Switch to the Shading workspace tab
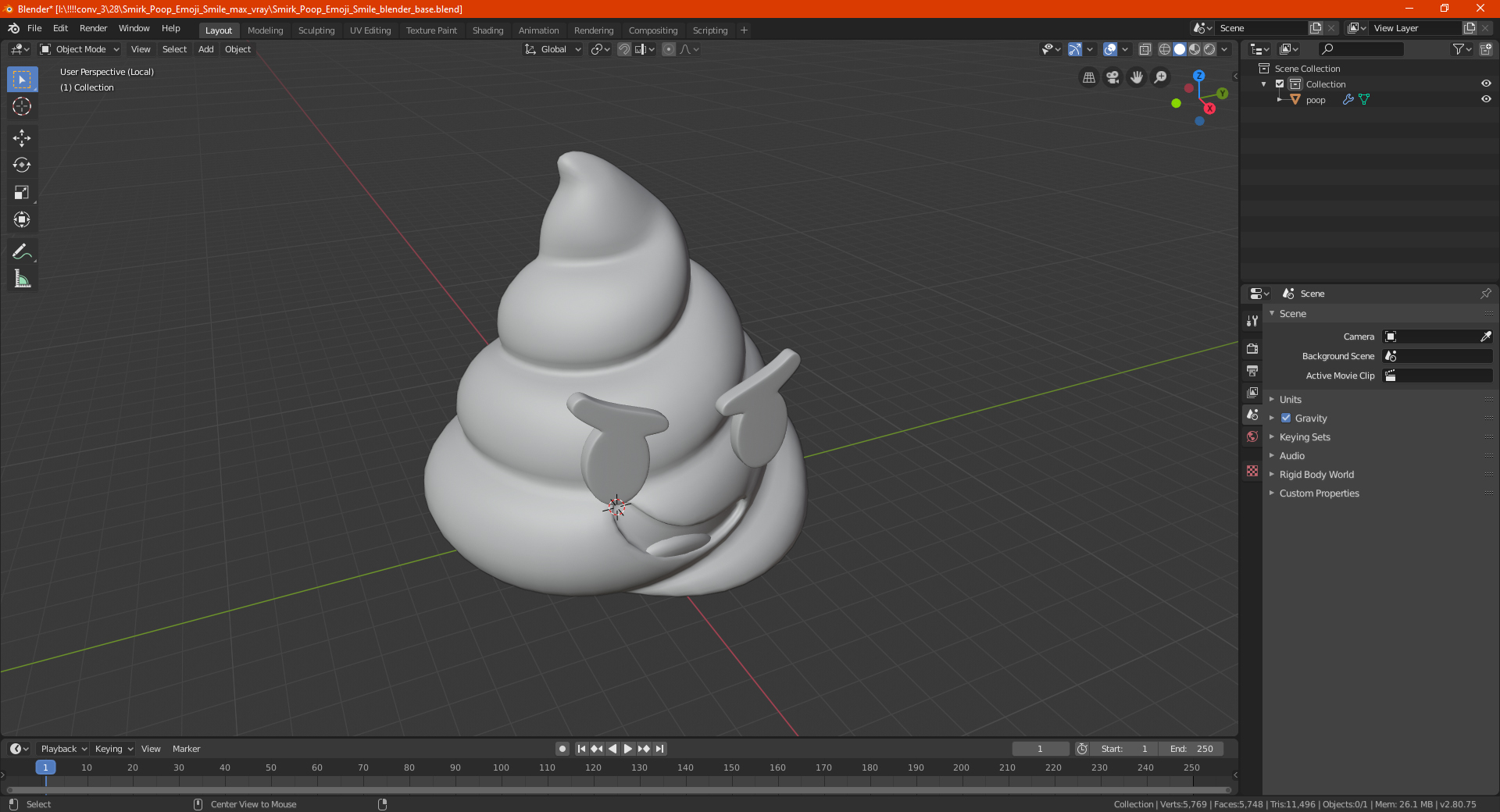 tap(487, 30)
